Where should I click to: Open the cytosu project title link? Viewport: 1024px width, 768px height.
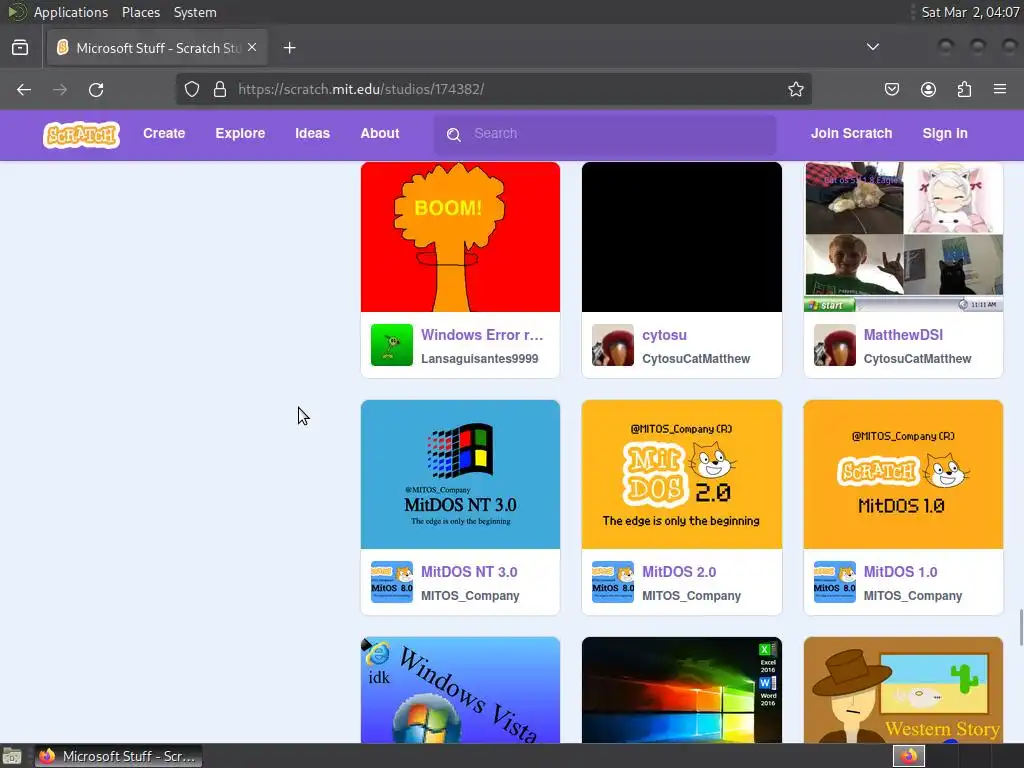click(664, 336)
